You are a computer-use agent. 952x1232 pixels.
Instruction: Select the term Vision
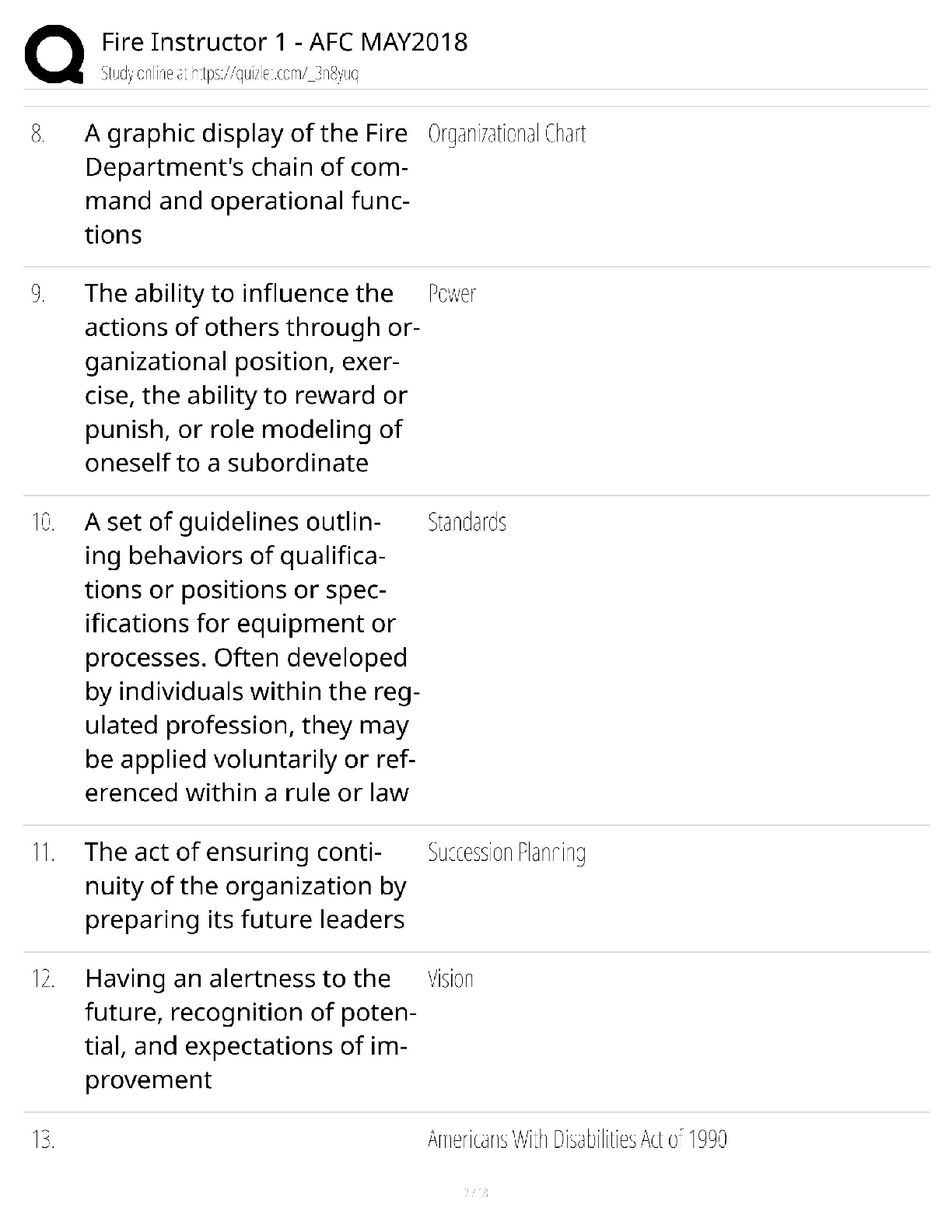450,978
